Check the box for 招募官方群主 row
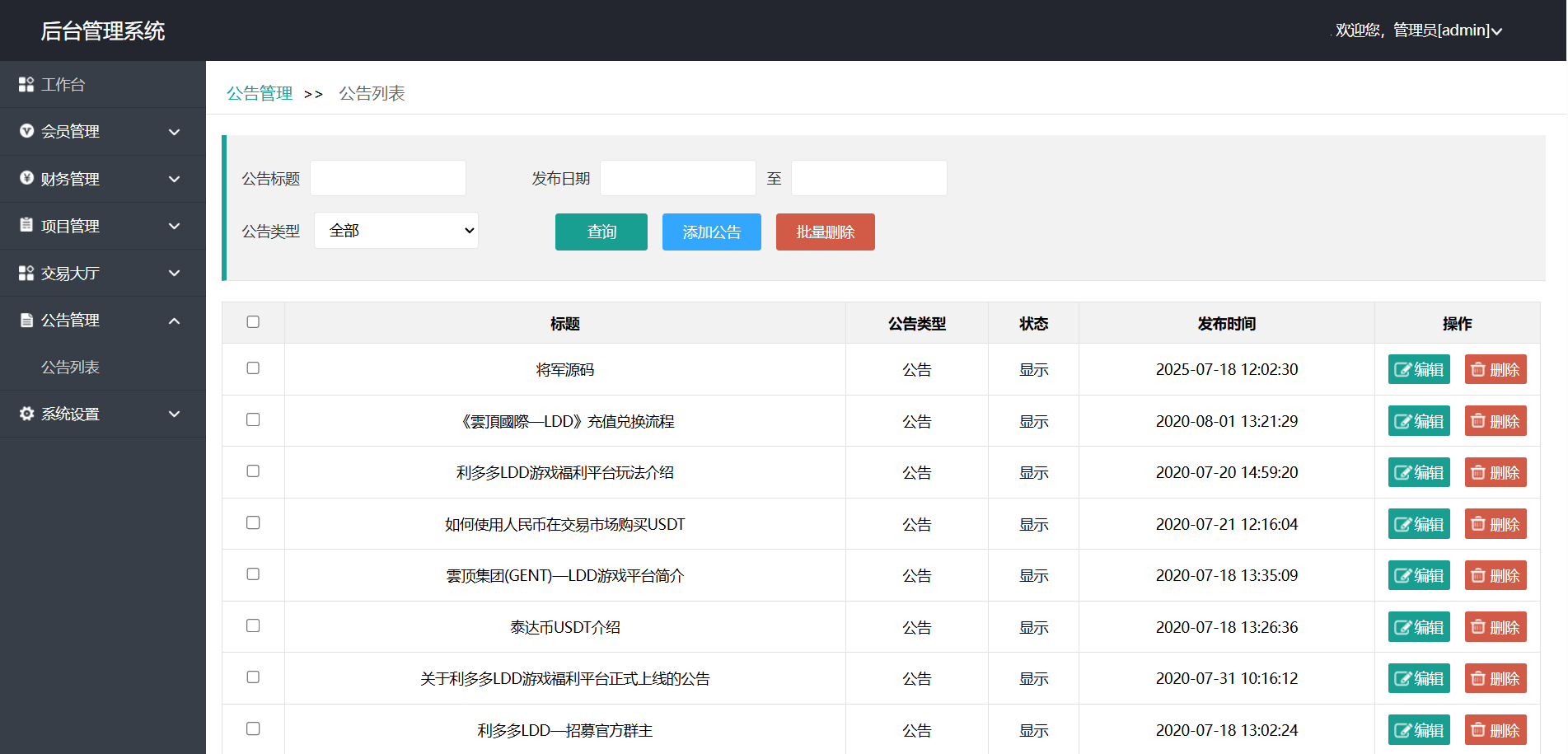The height and width of the screenshot is (754, 1568). (253, 728)
